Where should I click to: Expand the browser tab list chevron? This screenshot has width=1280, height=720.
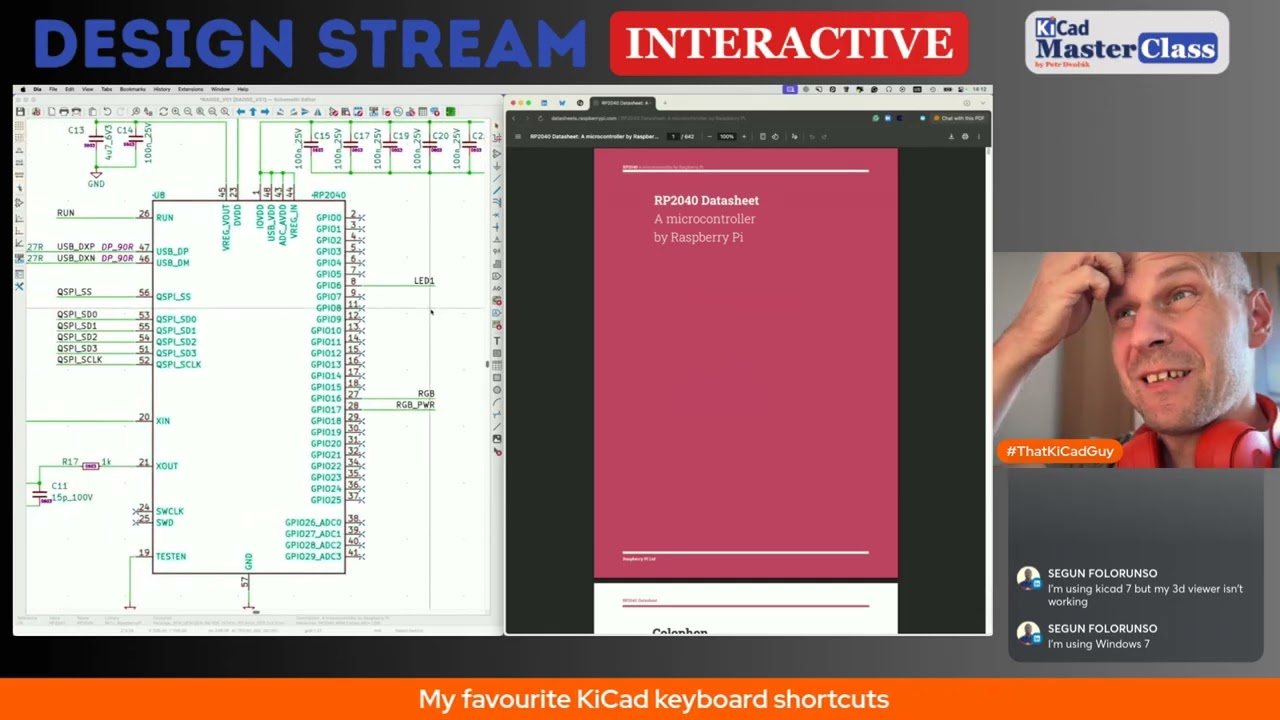tap(983, 103)
